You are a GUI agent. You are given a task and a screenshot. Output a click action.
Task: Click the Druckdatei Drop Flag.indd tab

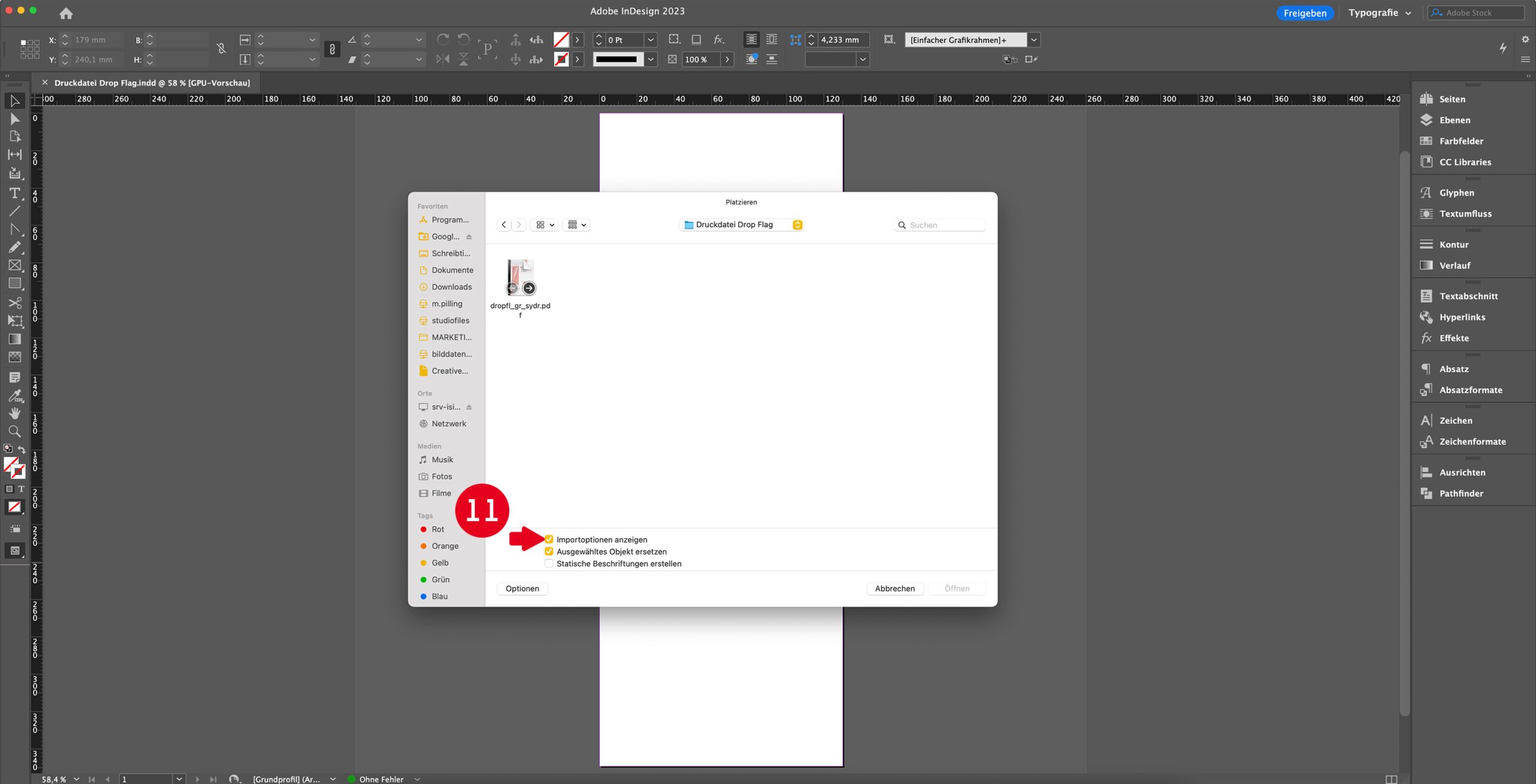152,83
